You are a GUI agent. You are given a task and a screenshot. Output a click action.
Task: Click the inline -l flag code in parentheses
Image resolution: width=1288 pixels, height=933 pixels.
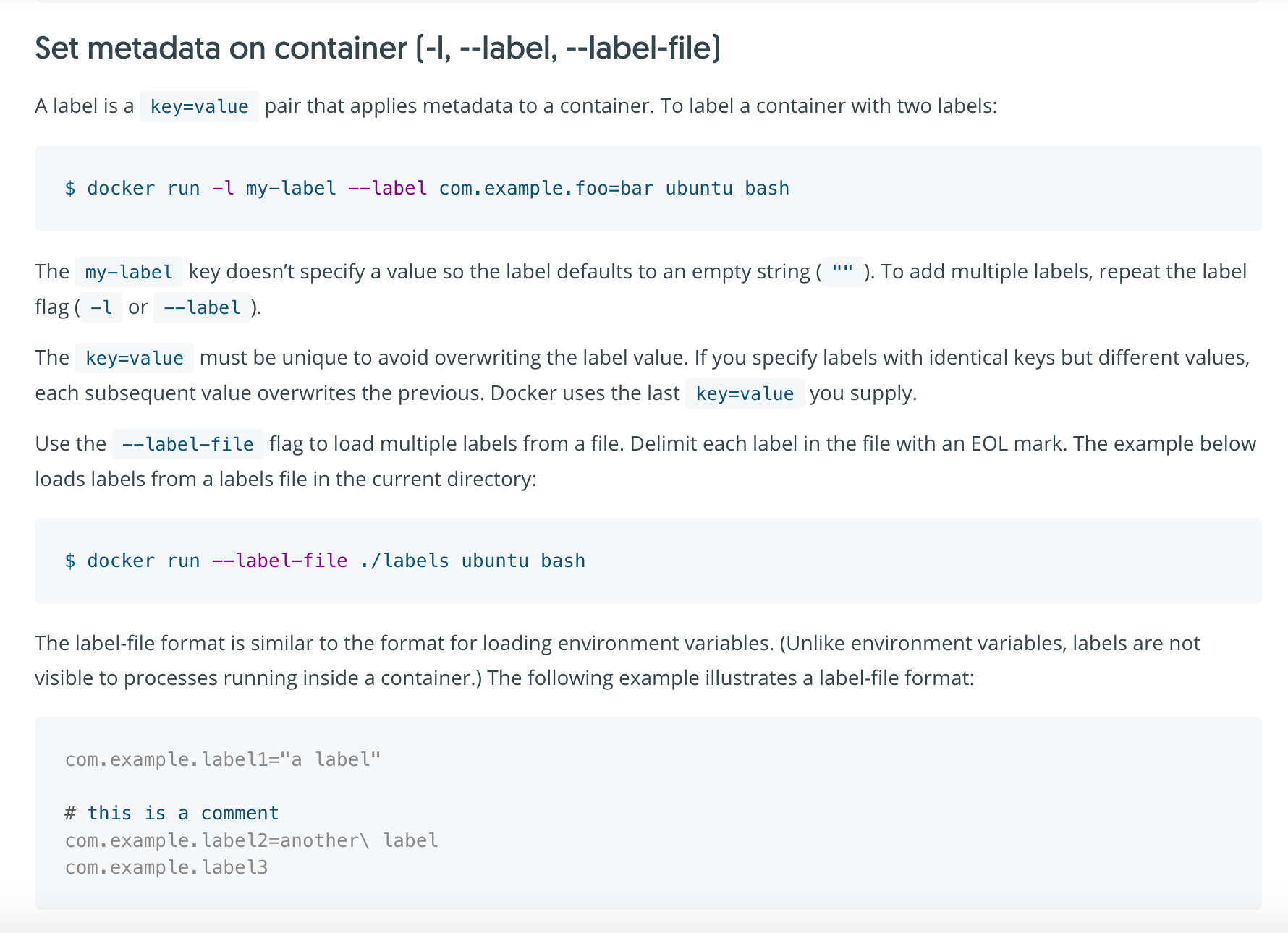101,308
